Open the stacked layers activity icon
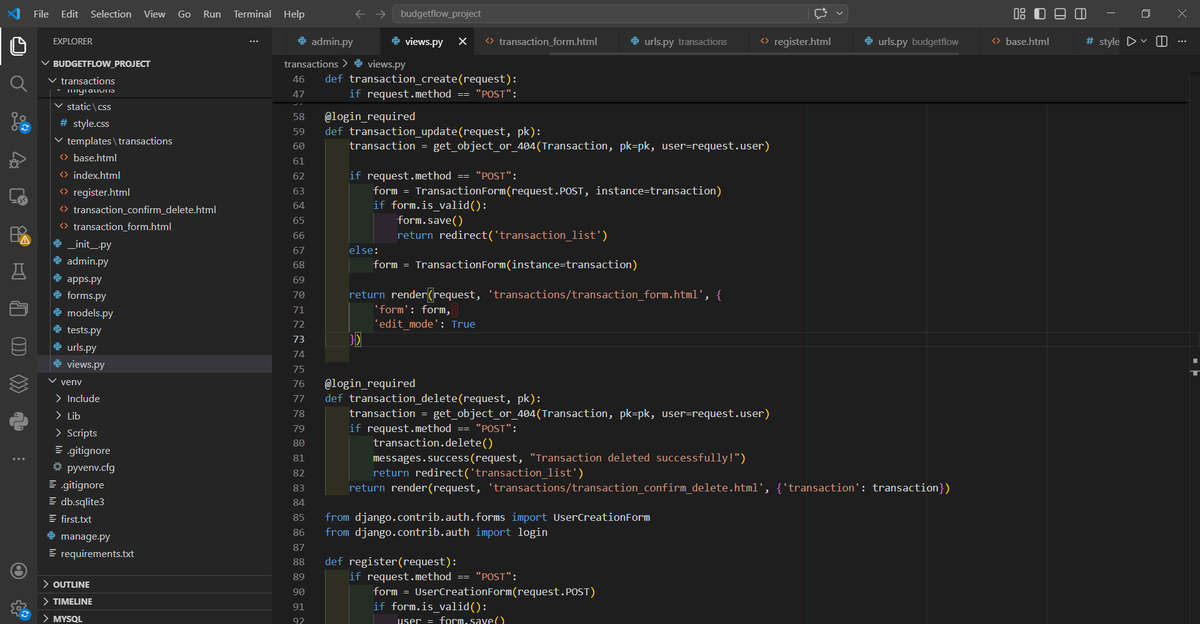The image size is (1200, 624). click(19, 384)
